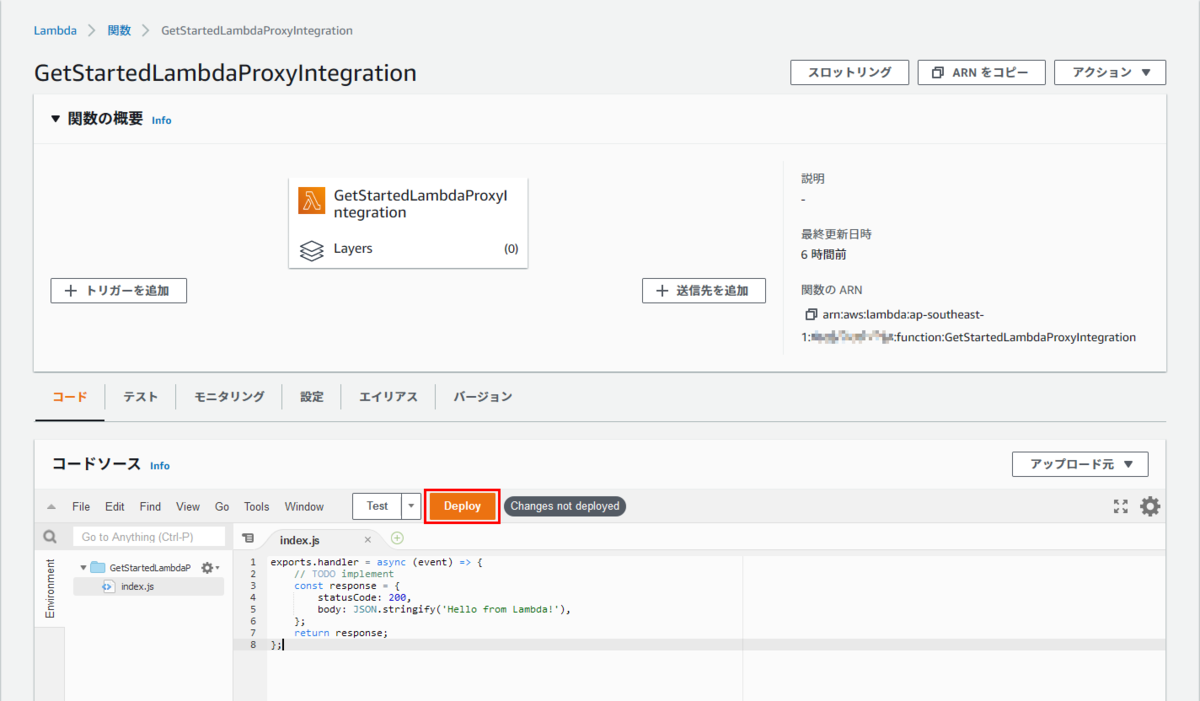
Task: Switch to the エイリアス tab
Action: (388, 397)
